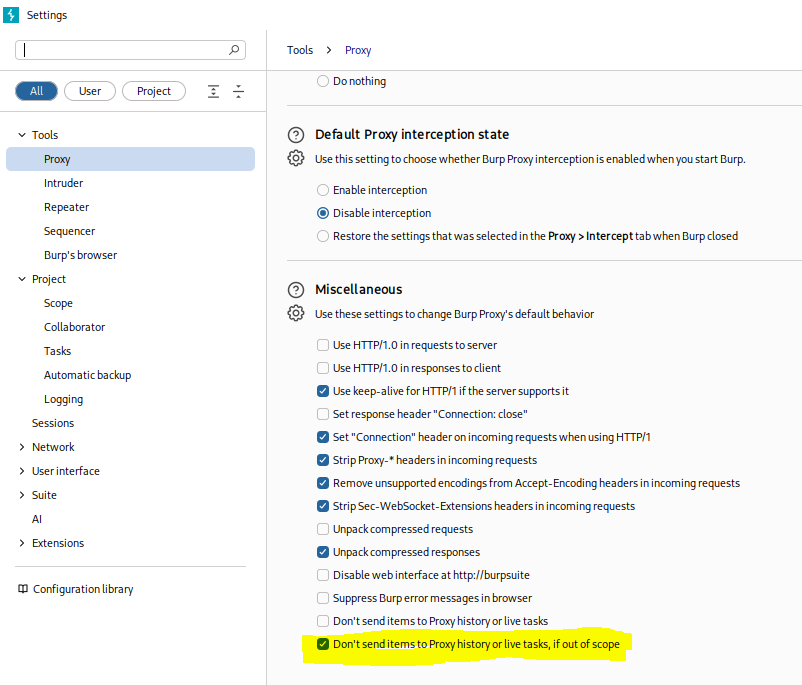Viewport: 802px width, 685px height.
Task: Filter settings by User
Action: pyautogui.click(x=90, y=91)
